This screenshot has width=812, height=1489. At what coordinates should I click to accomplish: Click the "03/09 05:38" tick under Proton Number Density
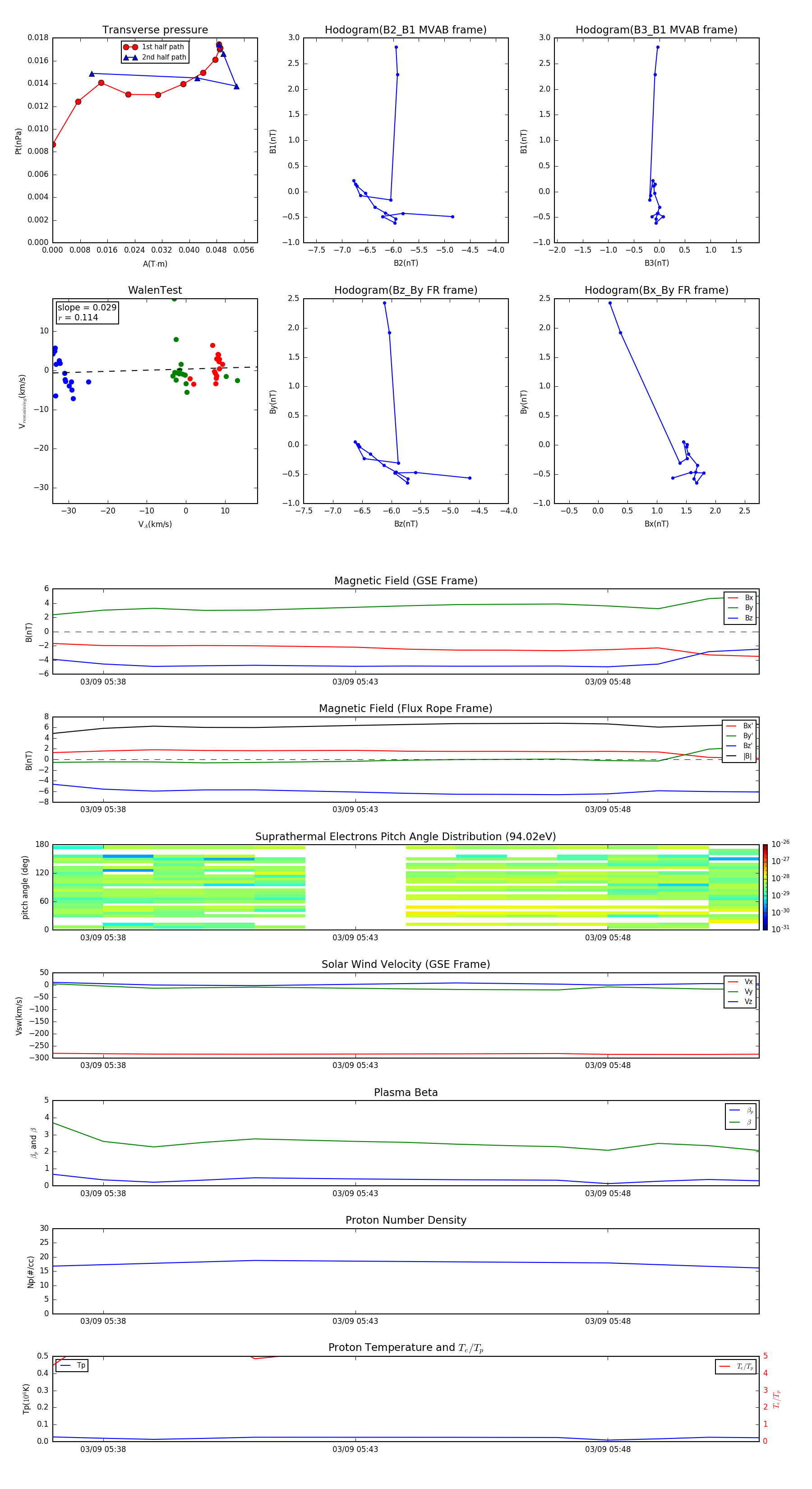[x=103, y=1321]
